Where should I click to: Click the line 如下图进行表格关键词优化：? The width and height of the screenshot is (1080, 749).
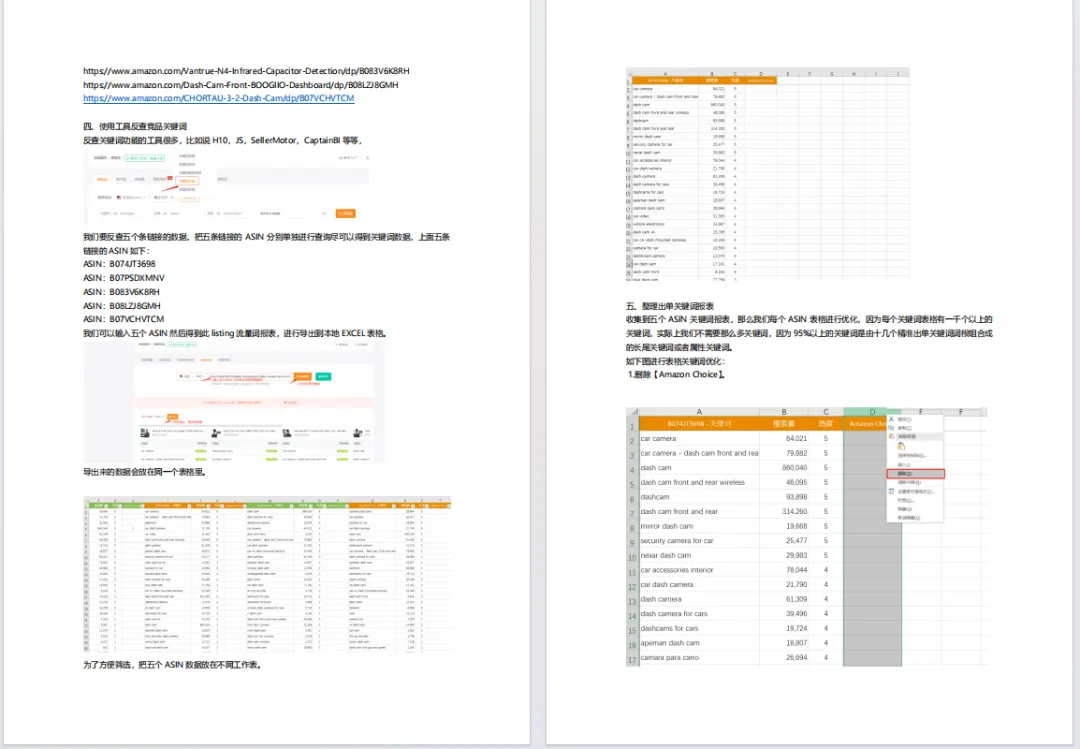(675, 361)
